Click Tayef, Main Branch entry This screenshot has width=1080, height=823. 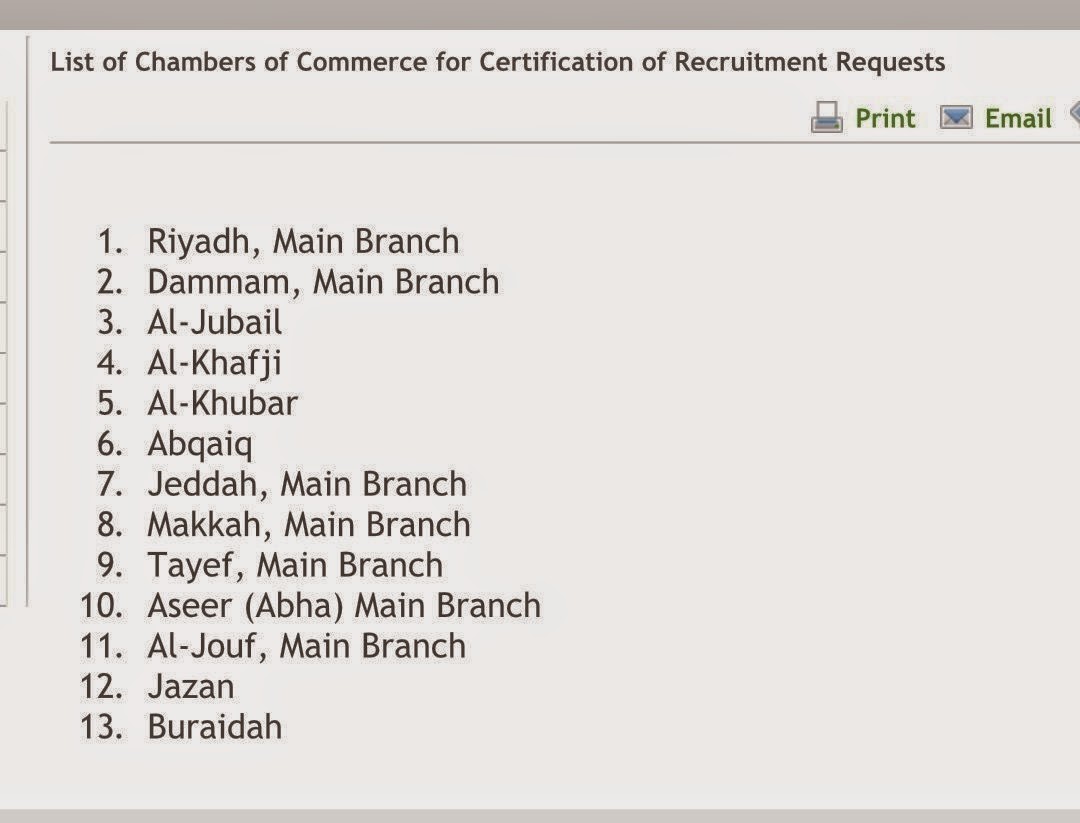click(295, 566)
